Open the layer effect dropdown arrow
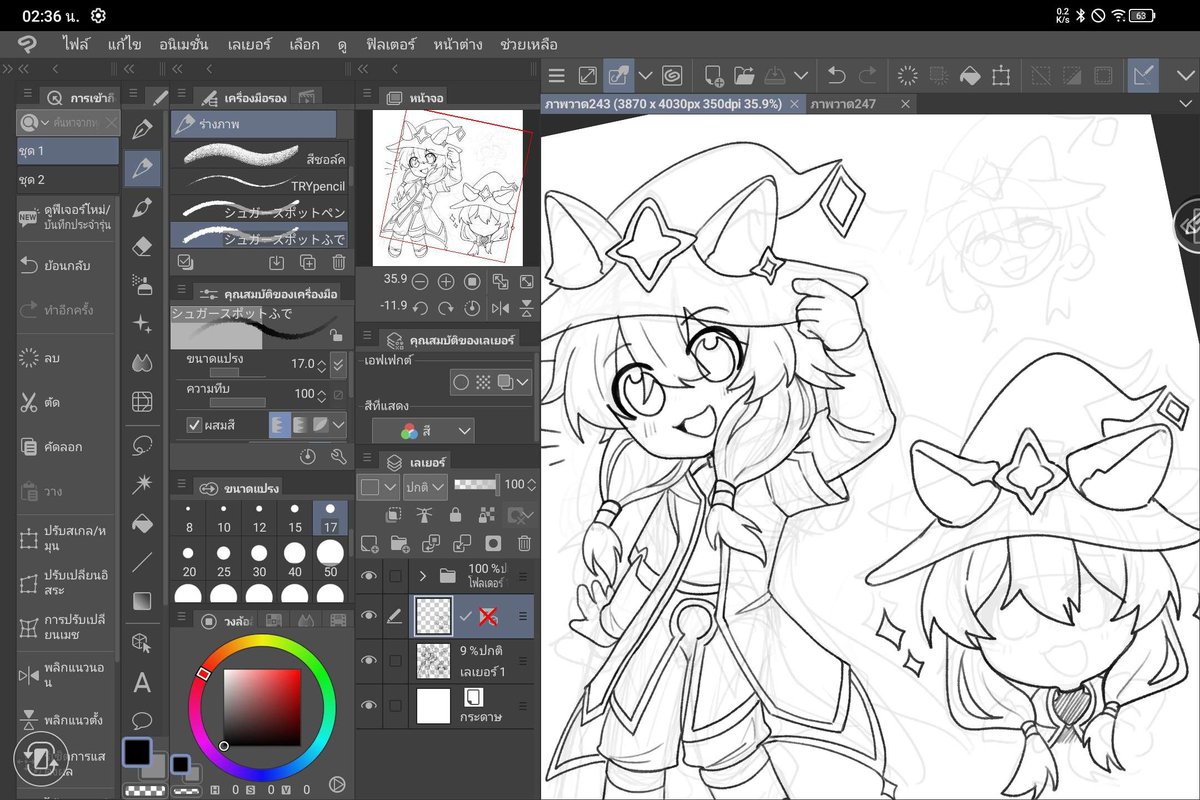Viewport: 1200px width, 800px height. tap(523, 381)
